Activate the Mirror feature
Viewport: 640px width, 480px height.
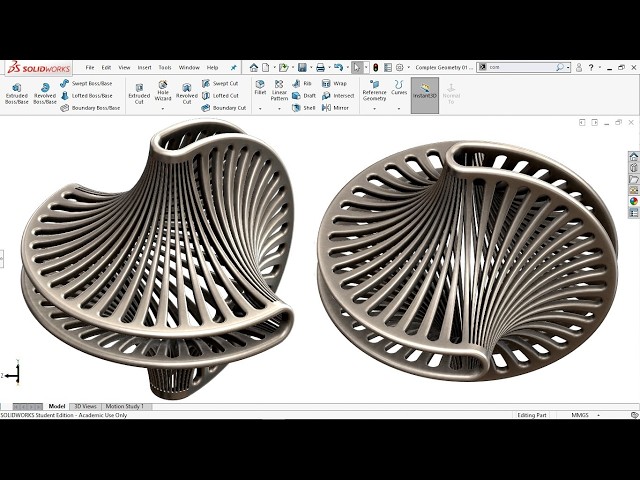335,108
